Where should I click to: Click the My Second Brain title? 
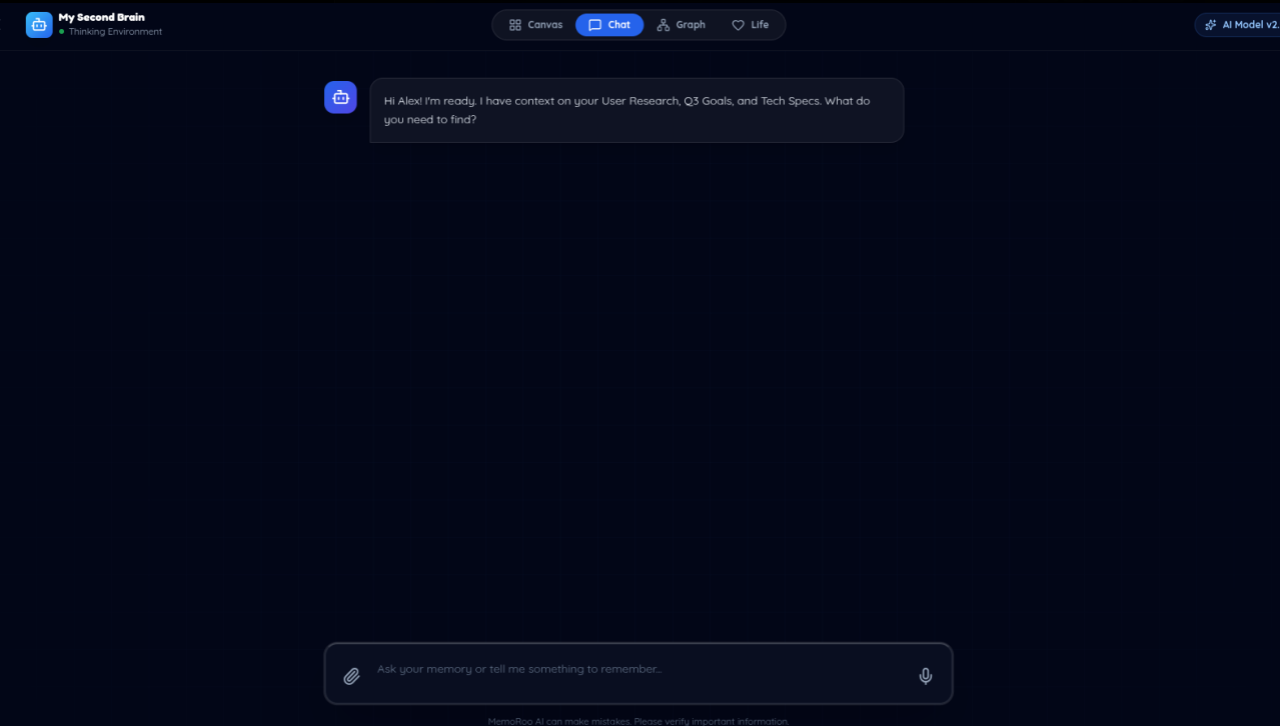101,17
